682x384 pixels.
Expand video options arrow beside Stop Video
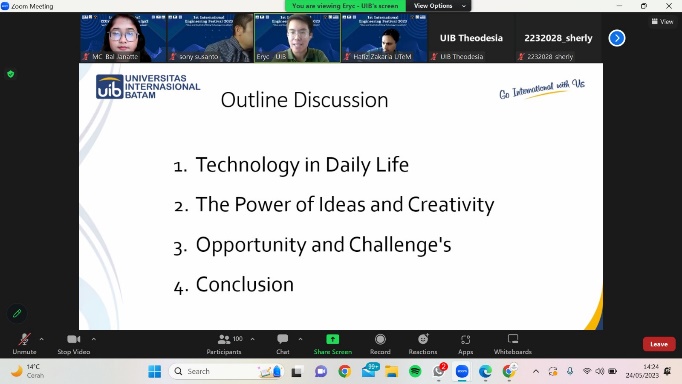[x=94, y=339]
